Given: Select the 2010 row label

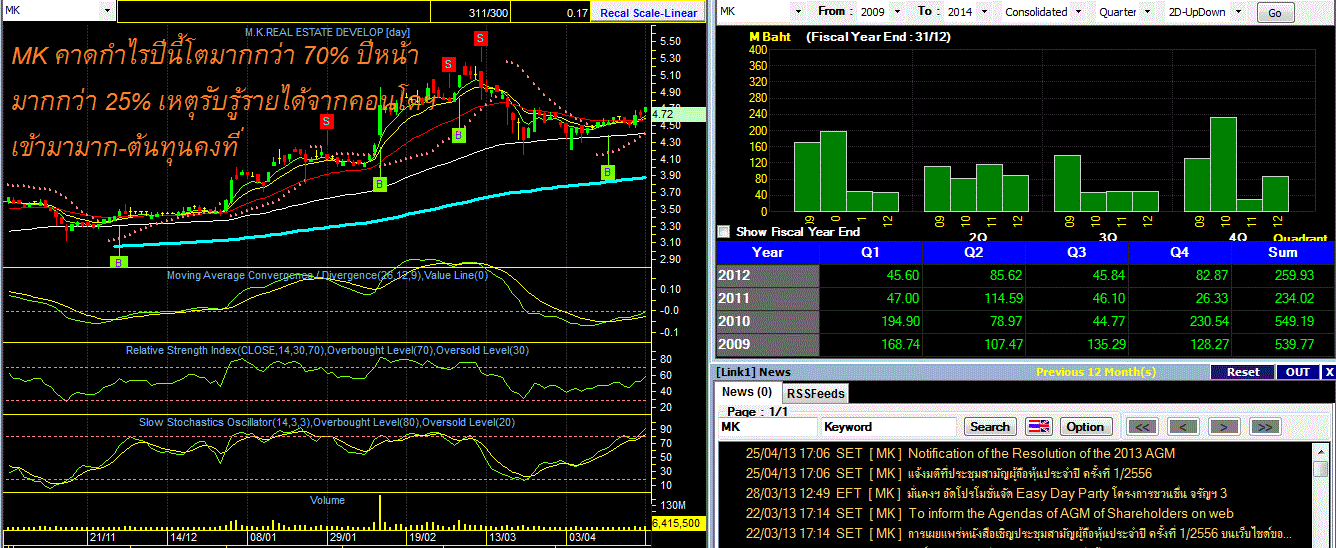Looking at the screenshot, I should [768, 322].
